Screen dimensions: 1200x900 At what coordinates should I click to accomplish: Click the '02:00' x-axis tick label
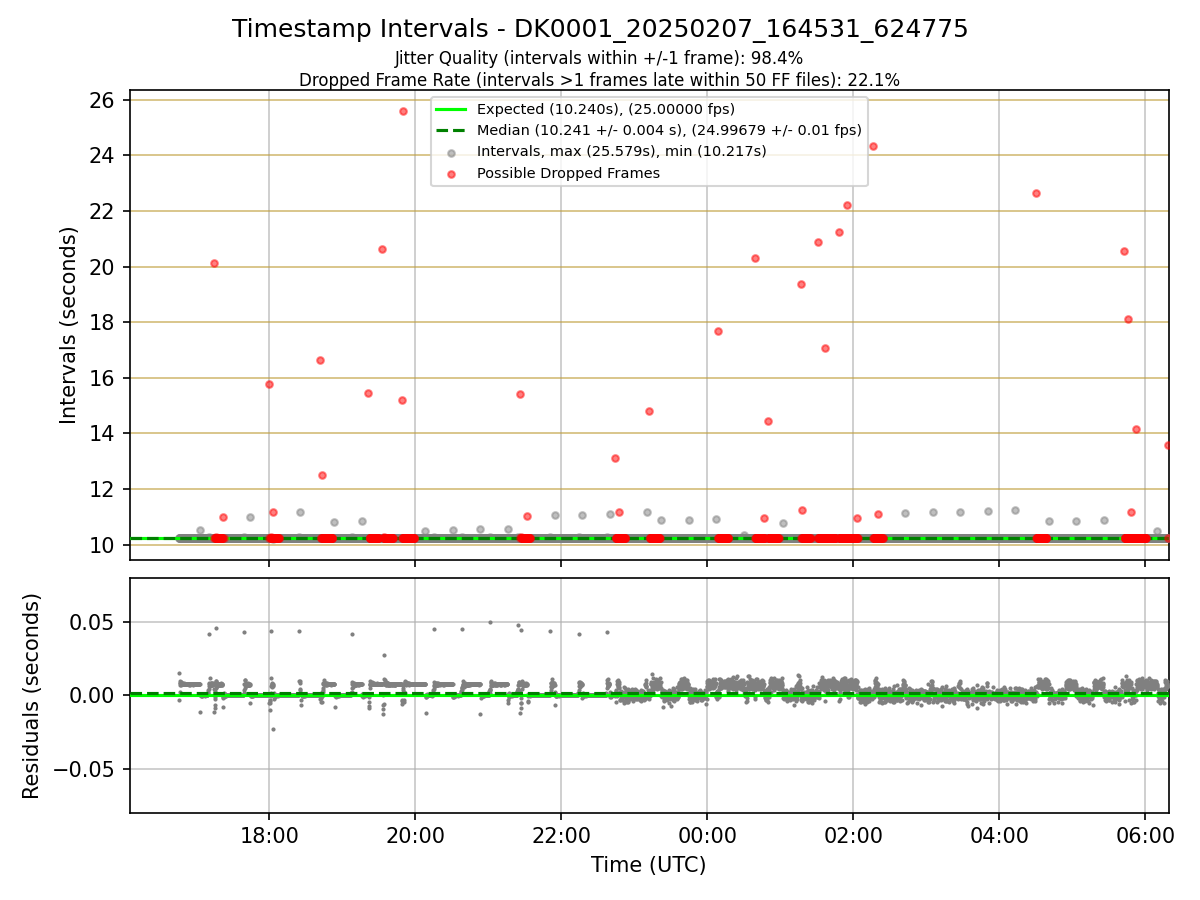tap(853, 834)
